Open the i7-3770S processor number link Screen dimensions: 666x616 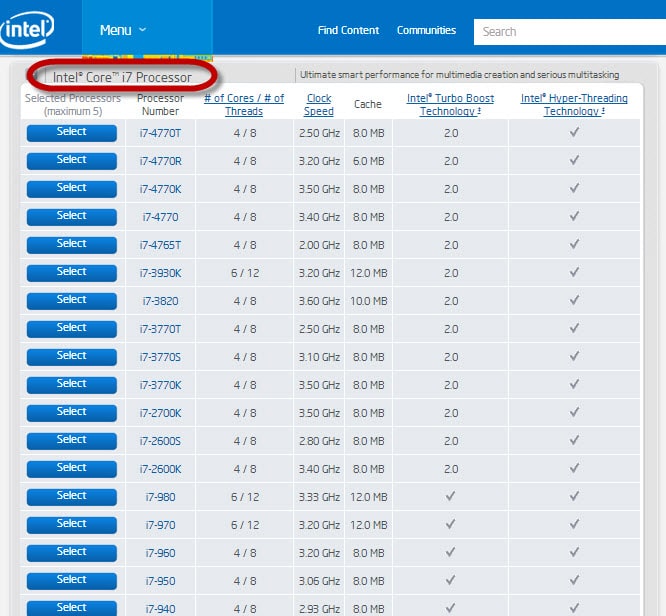pyautogui.click(x=160, y=356)
